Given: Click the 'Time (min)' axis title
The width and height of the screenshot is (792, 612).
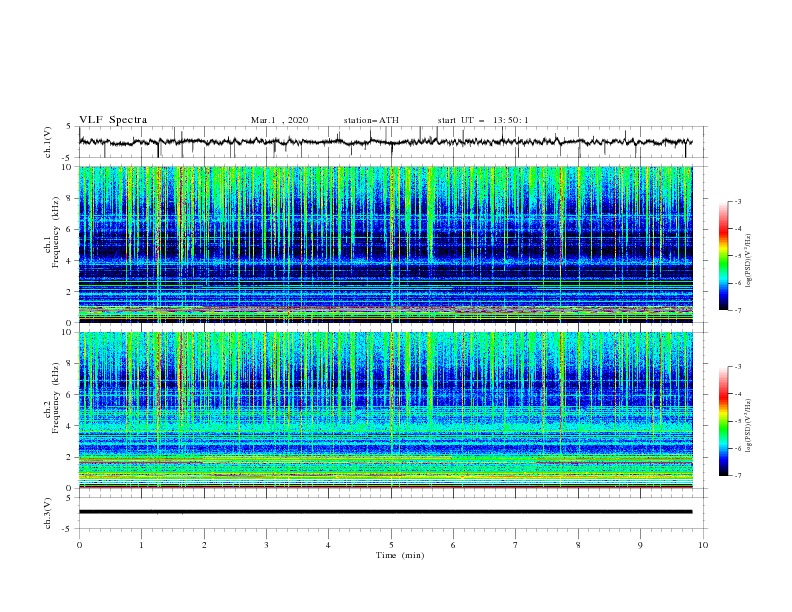Looking at the screenshot, I should [x=400, y=555].
